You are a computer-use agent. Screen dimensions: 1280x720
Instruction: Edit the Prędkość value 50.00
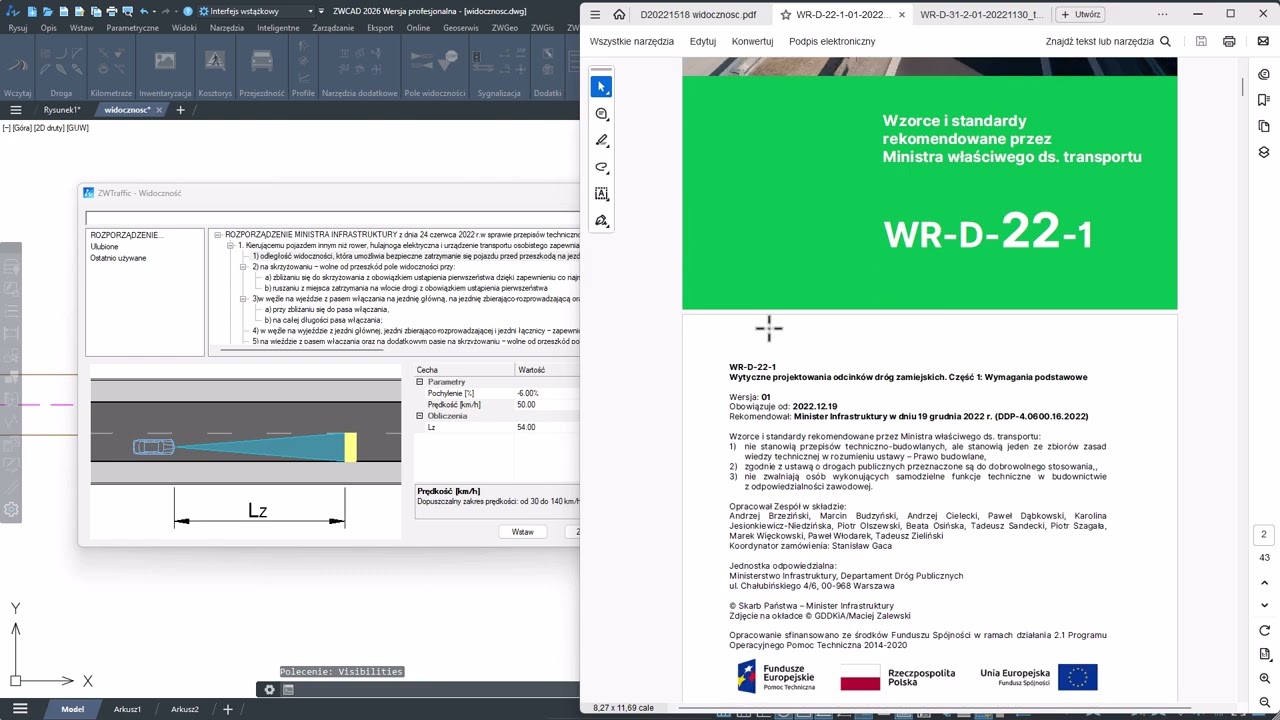[546, 405]
